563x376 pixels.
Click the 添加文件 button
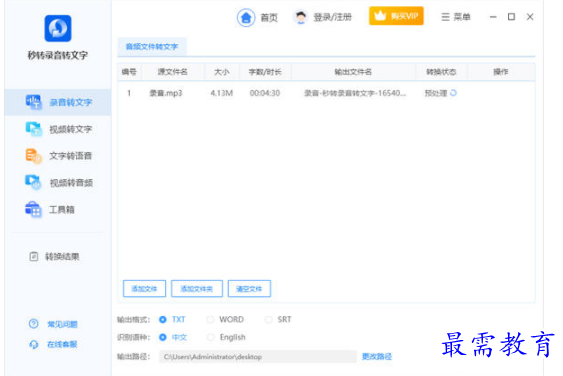144,288
